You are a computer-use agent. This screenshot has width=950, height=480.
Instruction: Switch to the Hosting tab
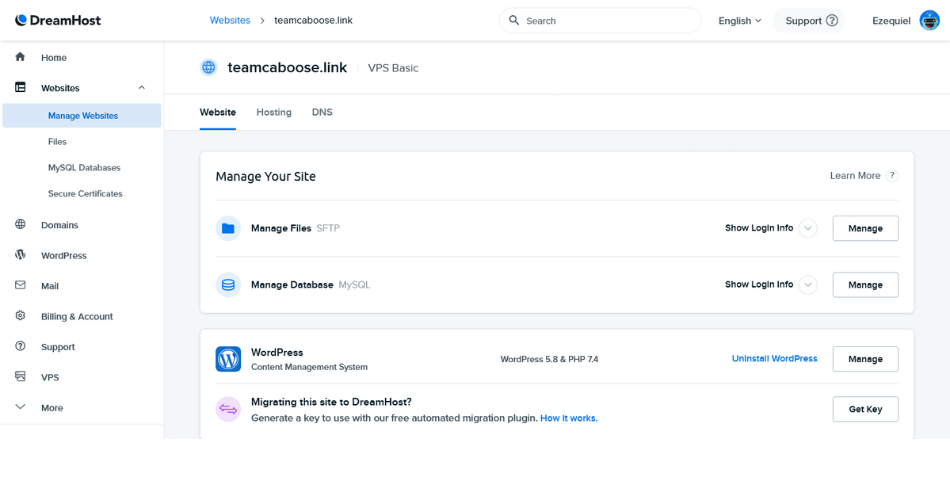pos(274,112)
